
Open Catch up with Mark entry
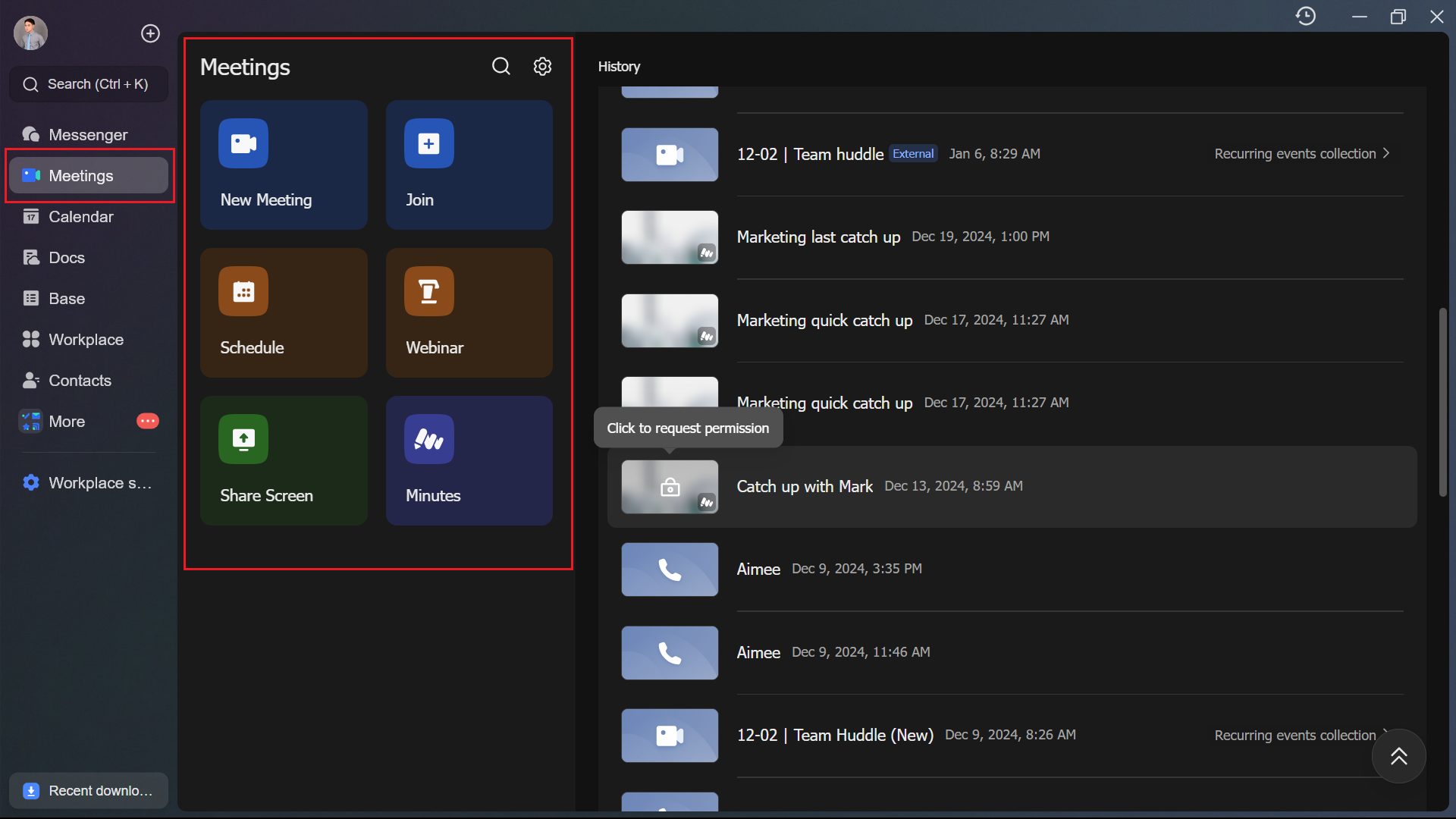pos(1012,487)
